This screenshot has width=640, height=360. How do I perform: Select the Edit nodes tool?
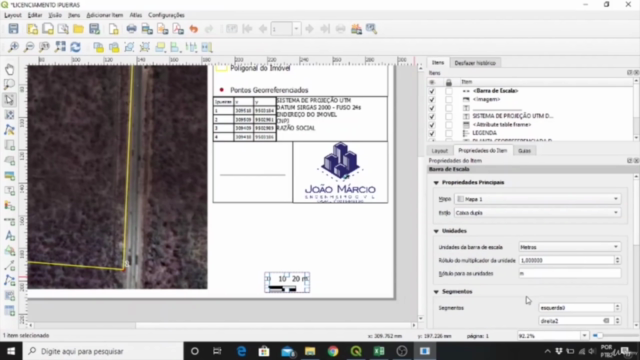pyautogui.click(x=9, y=130)
